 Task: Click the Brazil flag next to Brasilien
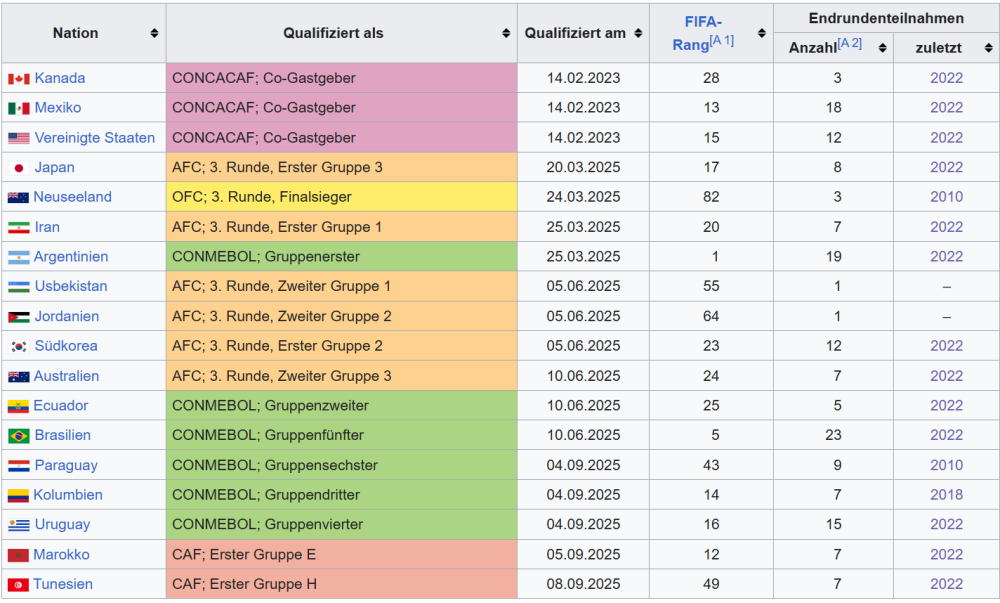point(18,436)
